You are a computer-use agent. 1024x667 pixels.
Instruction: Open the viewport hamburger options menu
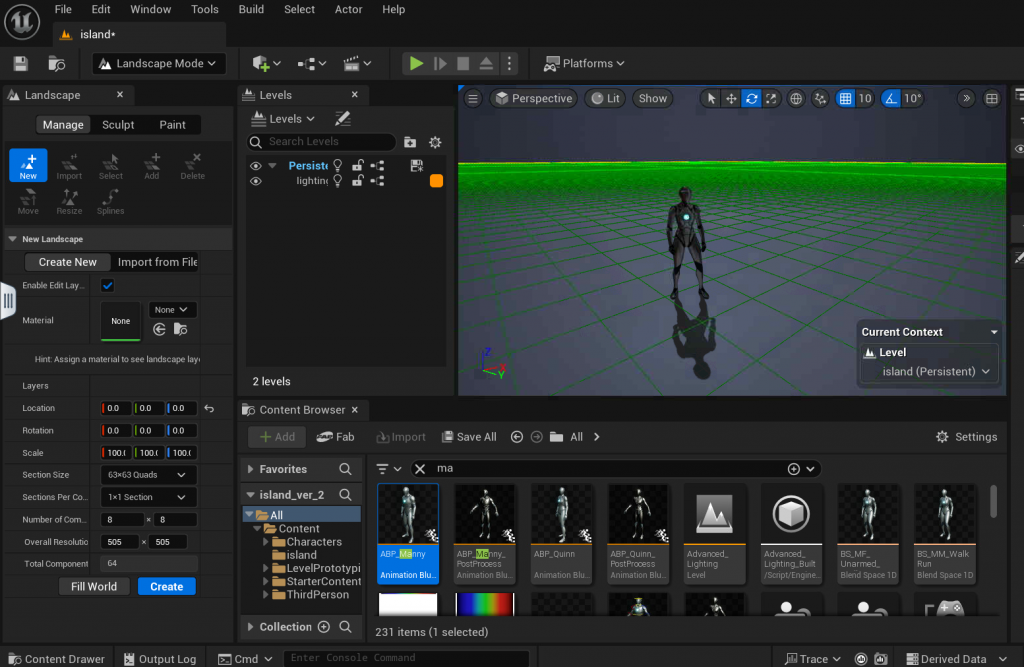473,99
